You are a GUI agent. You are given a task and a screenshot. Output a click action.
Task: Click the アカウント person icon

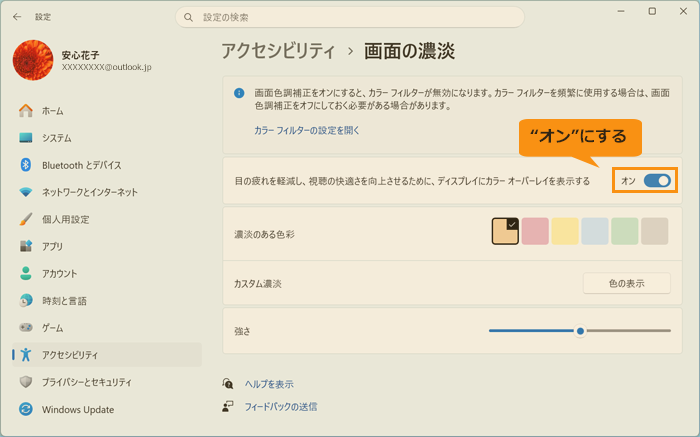pyautogui.click(x=26, y=274)
